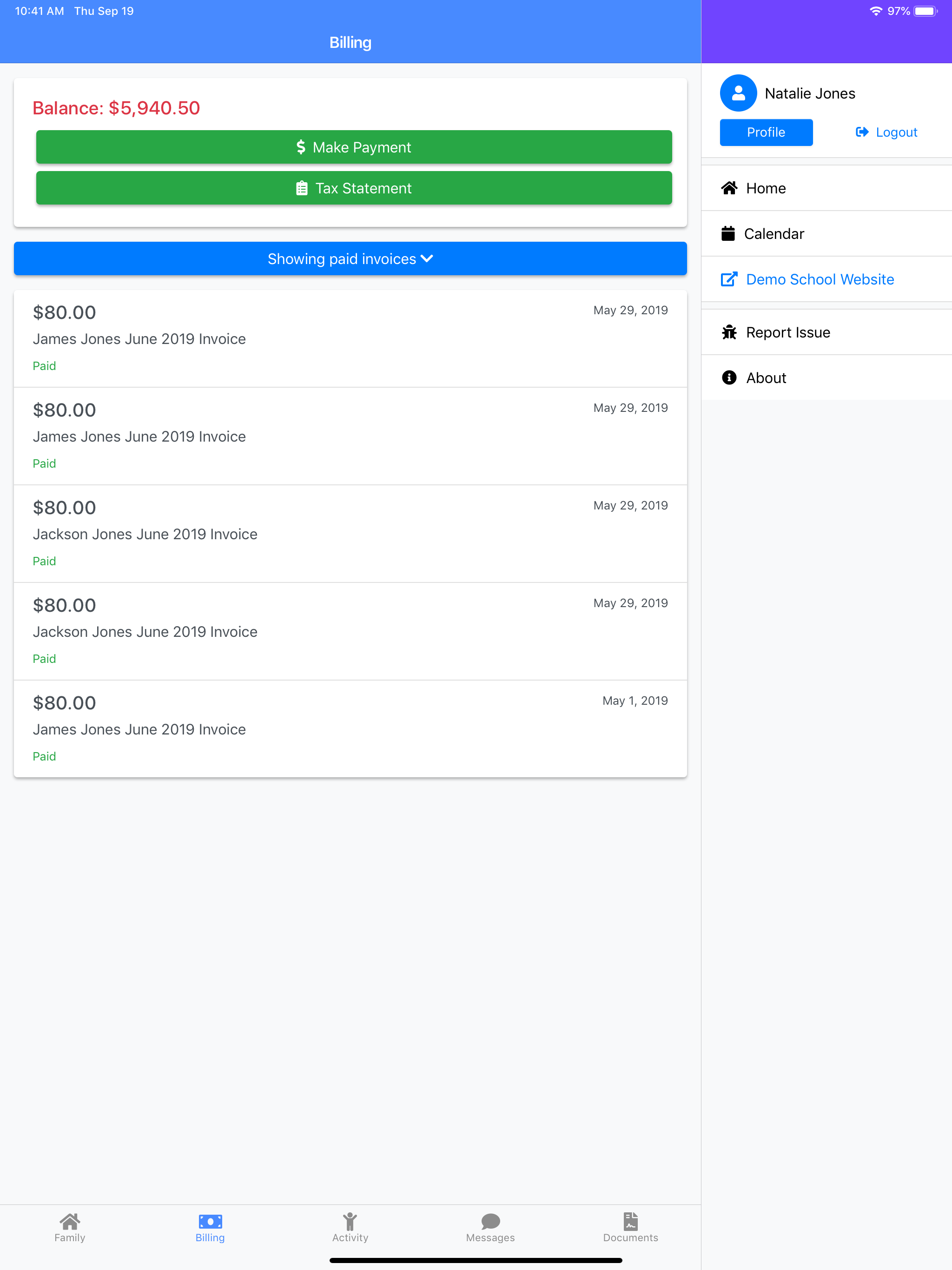Tap the Logout arrow icon

[862, 132]
